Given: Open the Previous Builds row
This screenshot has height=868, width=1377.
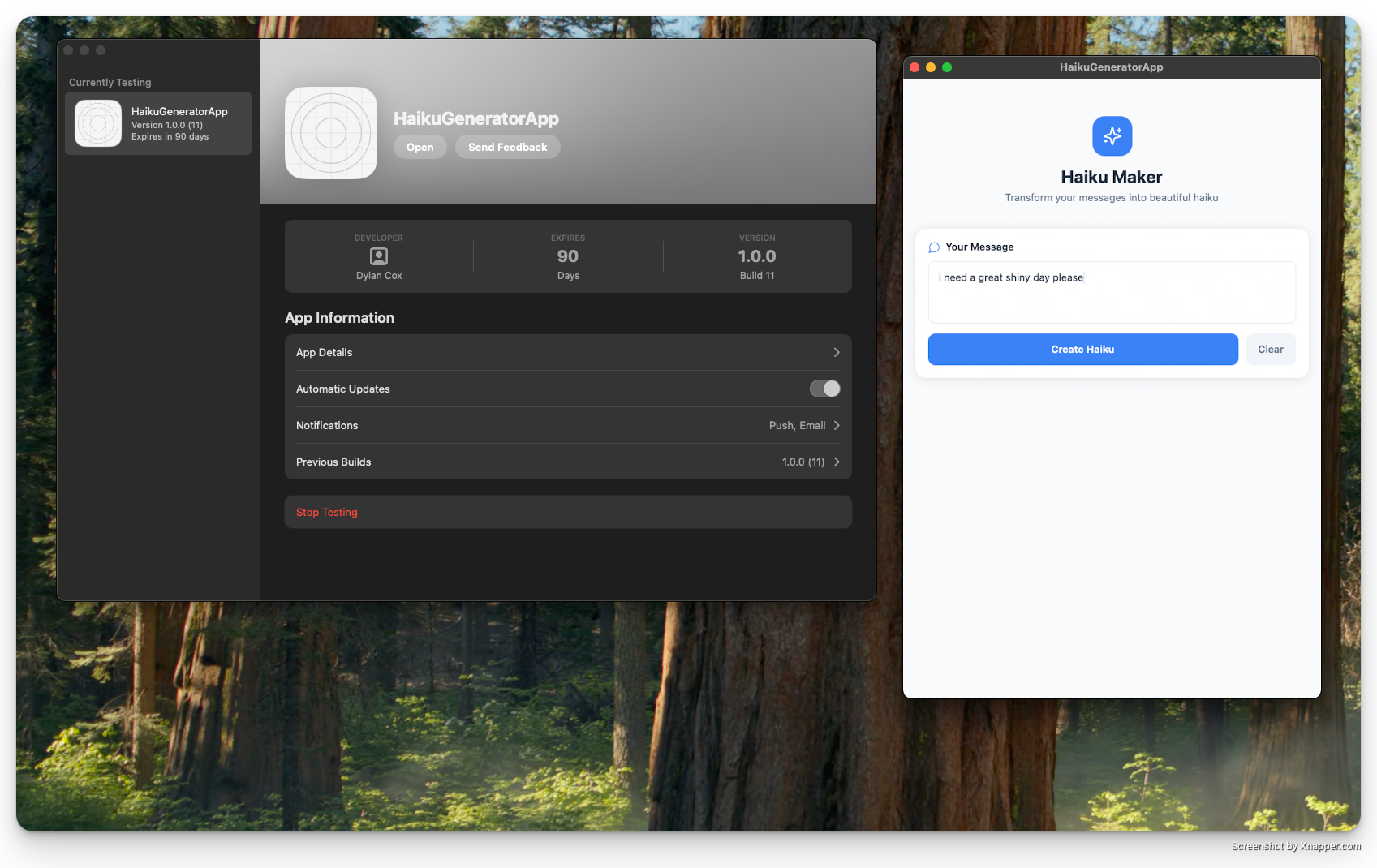Looking at the screenshot, I should 568,462.
